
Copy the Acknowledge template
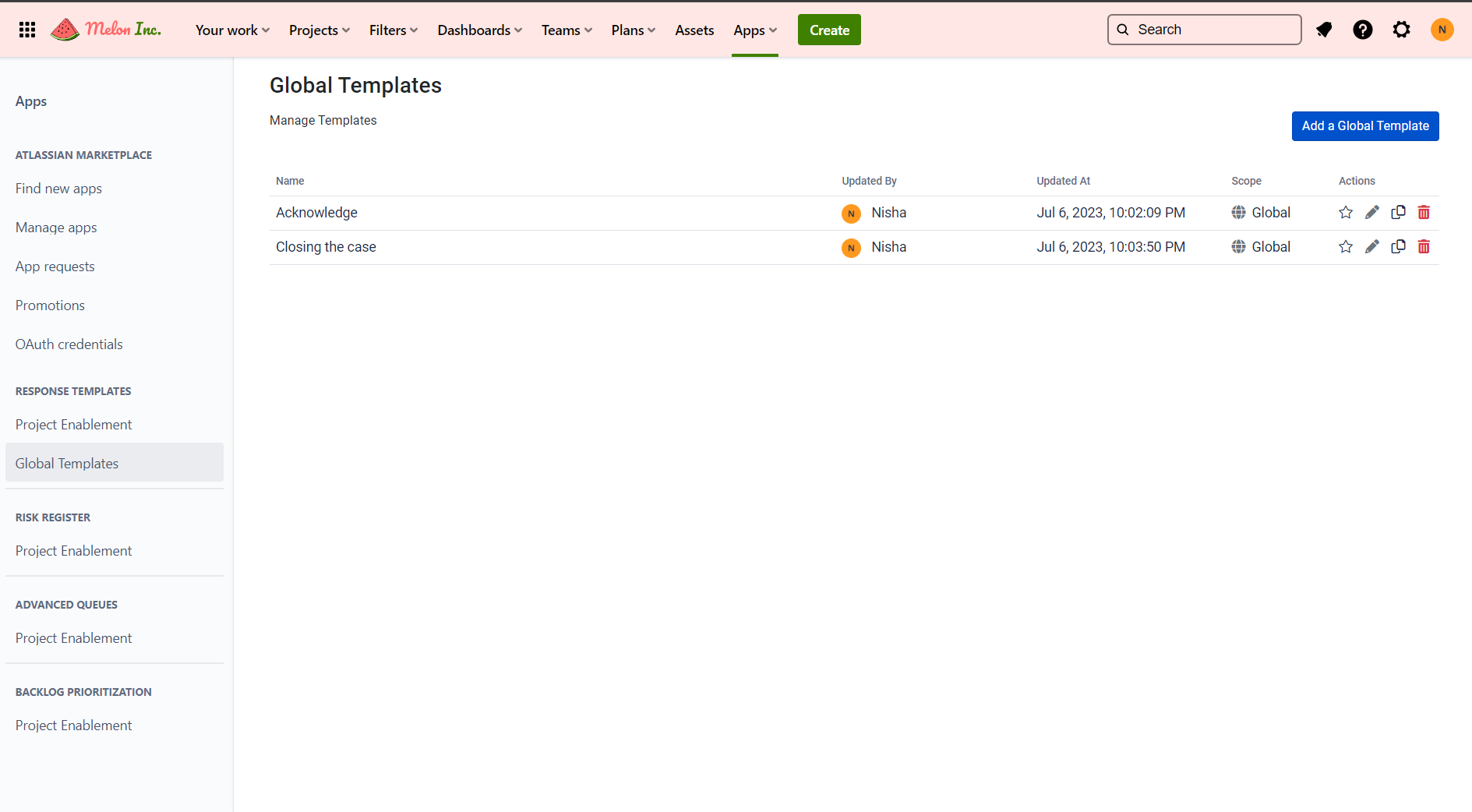click(1398, 213)
